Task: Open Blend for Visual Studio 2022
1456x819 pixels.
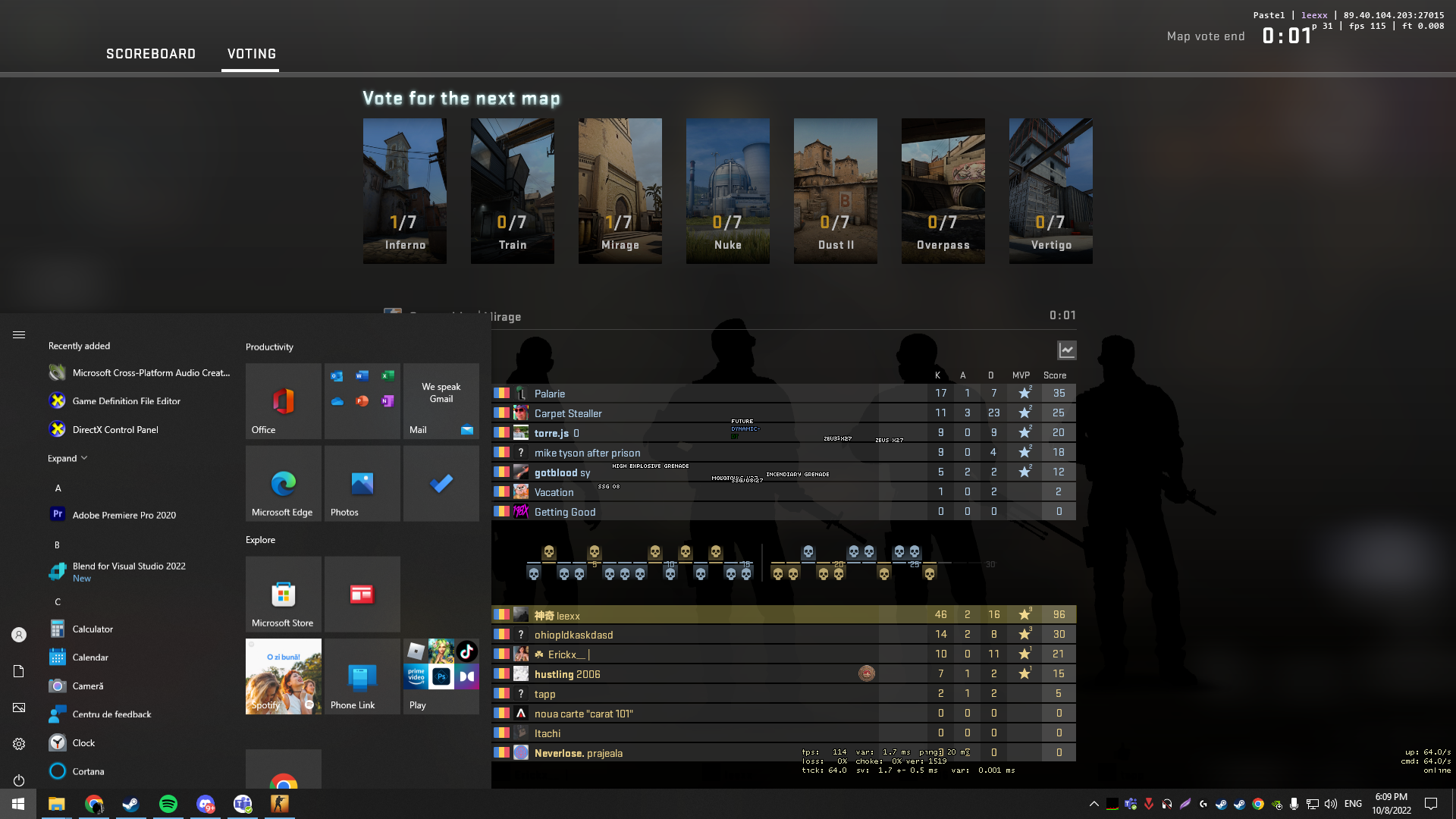Action: tap(140, 572)
